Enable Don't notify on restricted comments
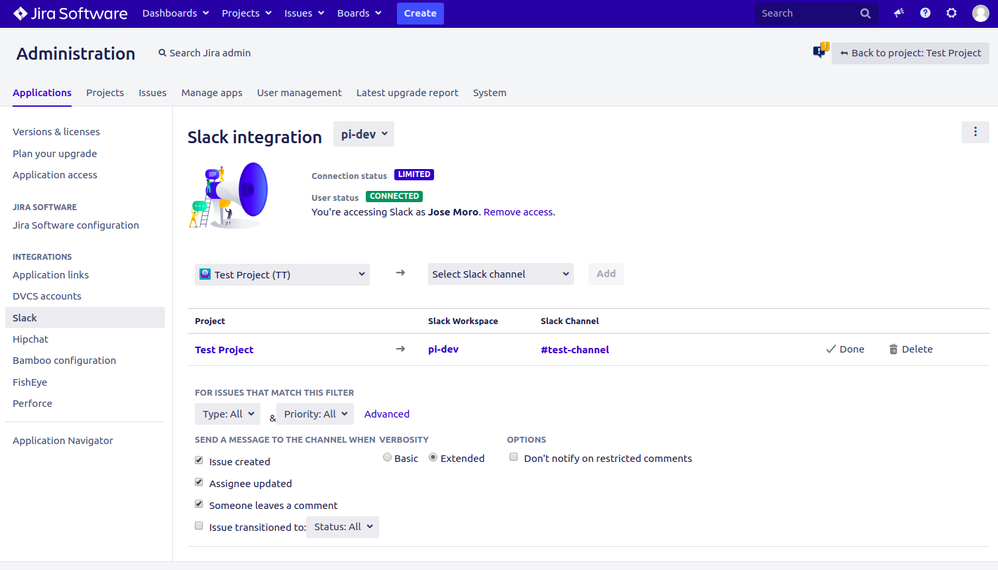998x570 pixels. (514, 457)
